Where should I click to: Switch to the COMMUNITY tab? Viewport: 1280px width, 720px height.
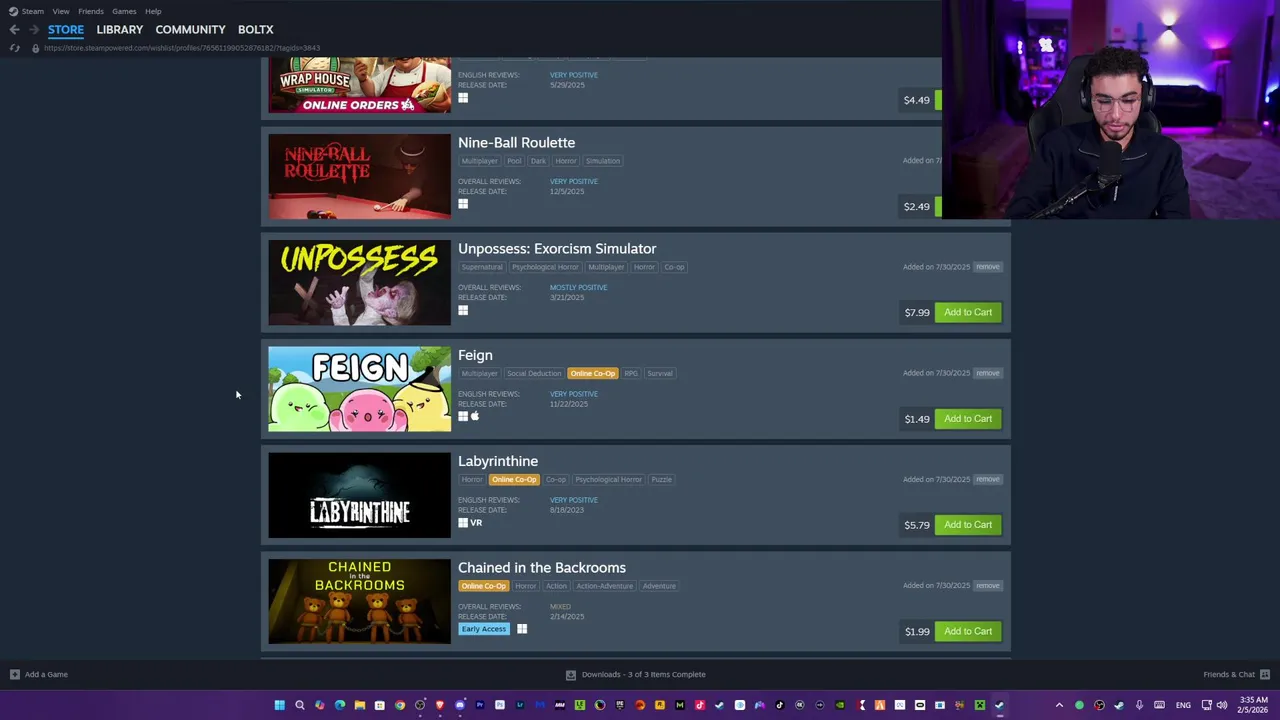pyautogui.click(x=190, y=30)
